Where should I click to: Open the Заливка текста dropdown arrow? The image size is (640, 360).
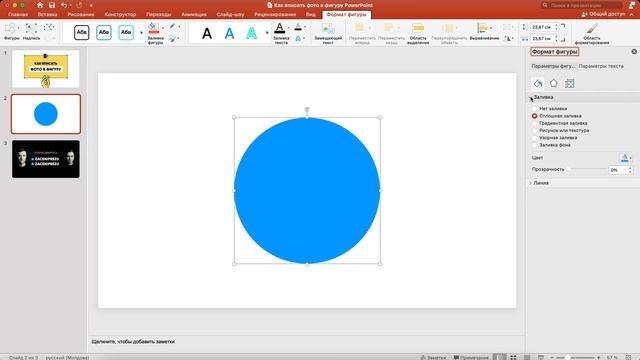[289, 28]
